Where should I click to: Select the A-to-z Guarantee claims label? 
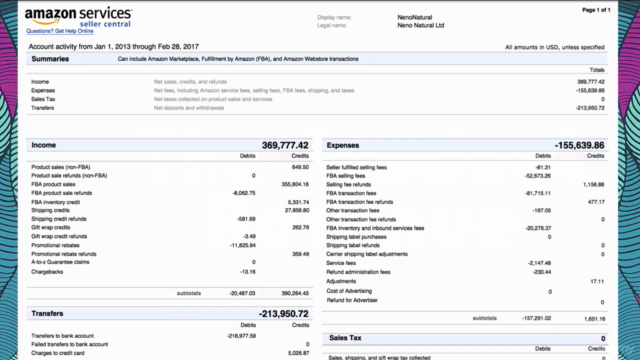(x=60, y=262)
